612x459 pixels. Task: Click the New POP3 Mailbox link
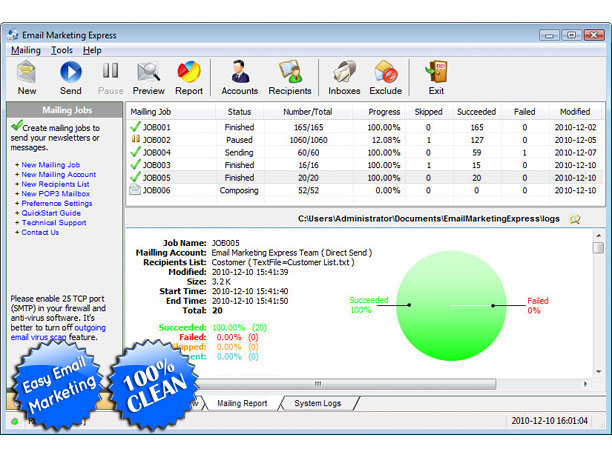tap(56, 194)
